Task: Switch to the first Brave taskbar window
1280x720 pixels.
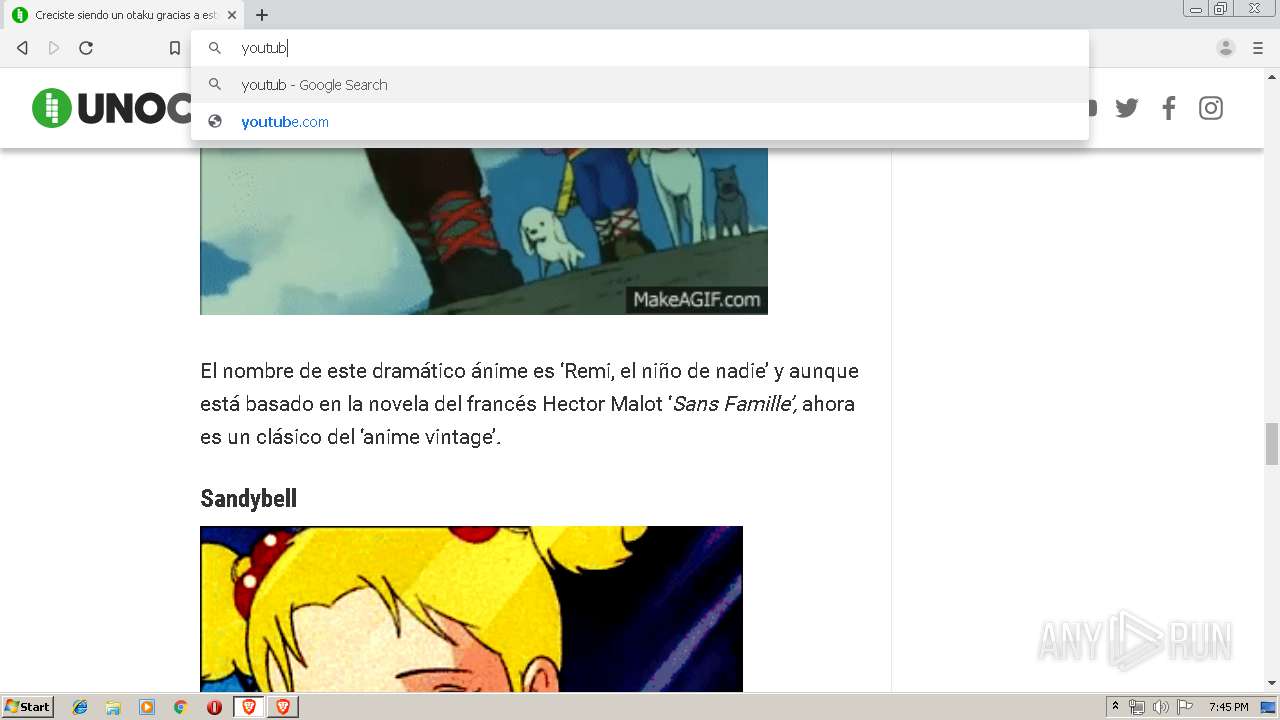Action: coord(249,707)
